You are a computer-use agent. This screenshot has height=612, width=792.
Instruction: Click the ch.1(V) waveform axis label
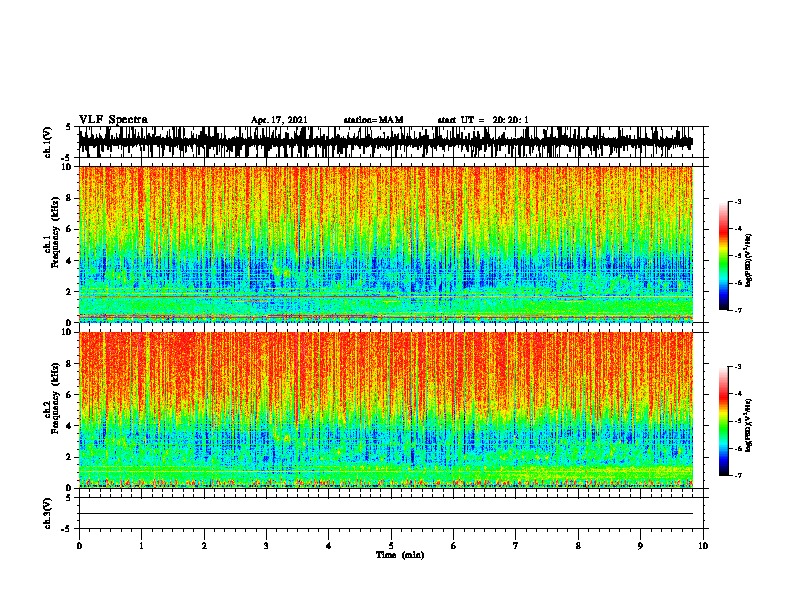47,142
